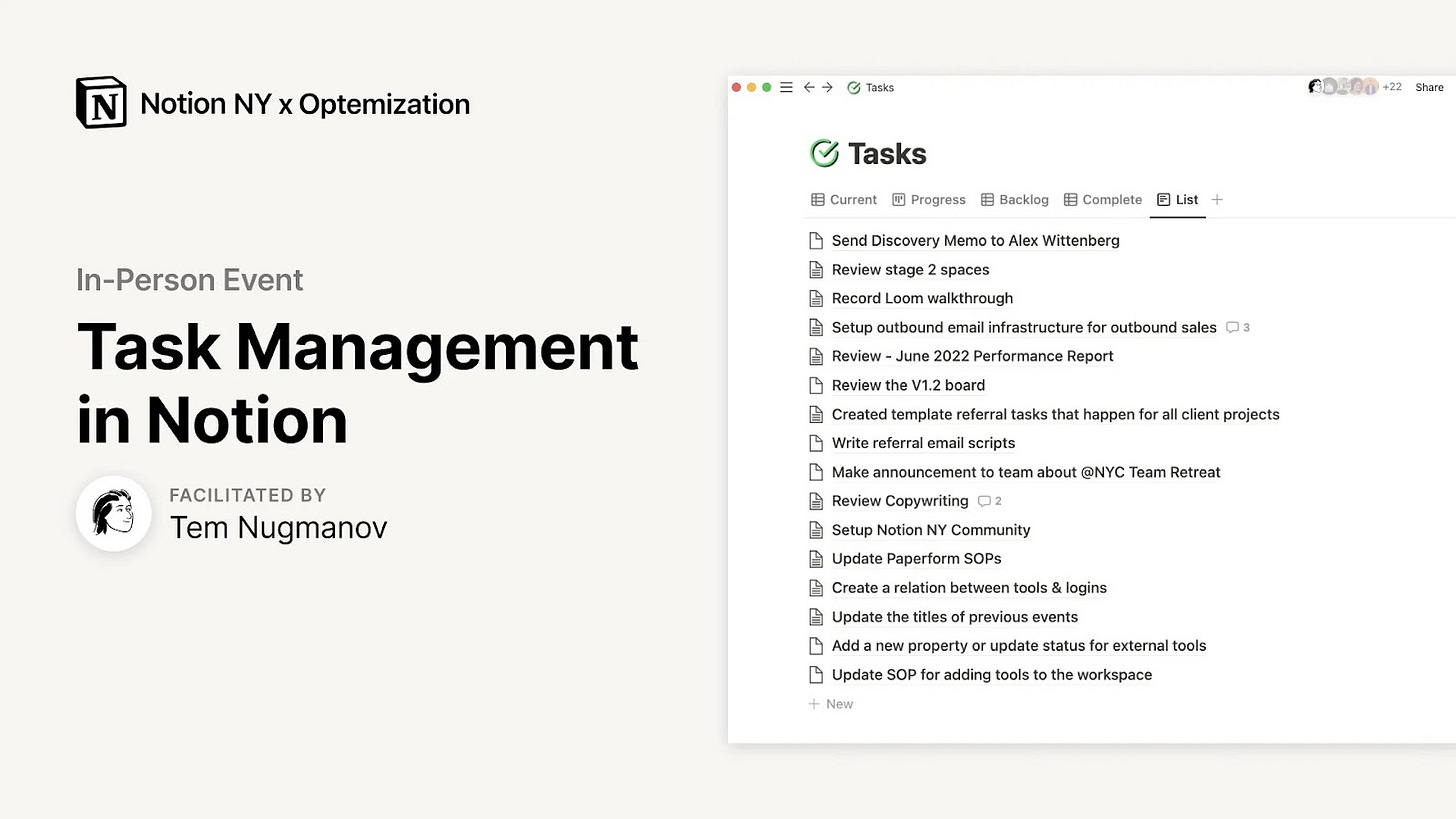1456x819 pixels.
Task: Switch to the Backlog view tab
Action: click(1015, 200)
